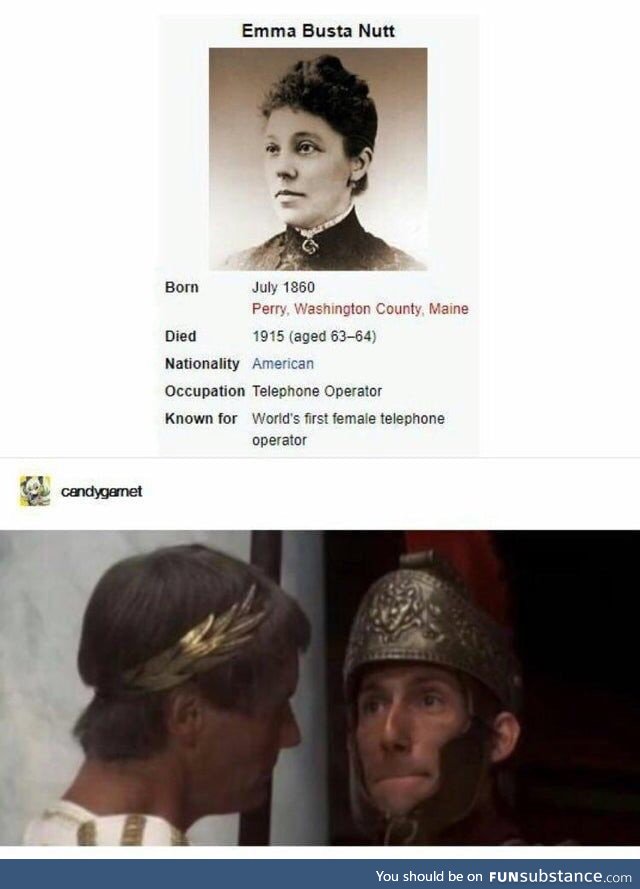
Task: Click the Roman scene image below the post
Action: 320,688
